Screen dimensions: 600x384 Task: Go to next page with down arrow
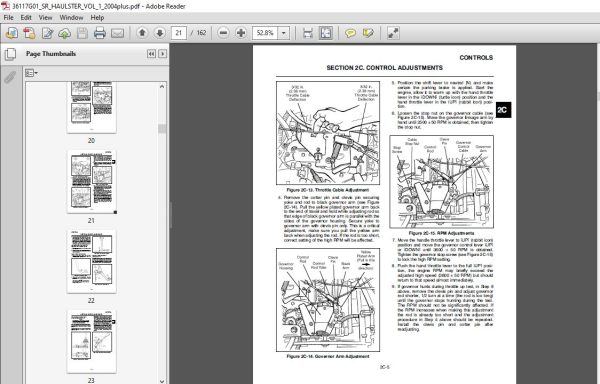point(160,33)
